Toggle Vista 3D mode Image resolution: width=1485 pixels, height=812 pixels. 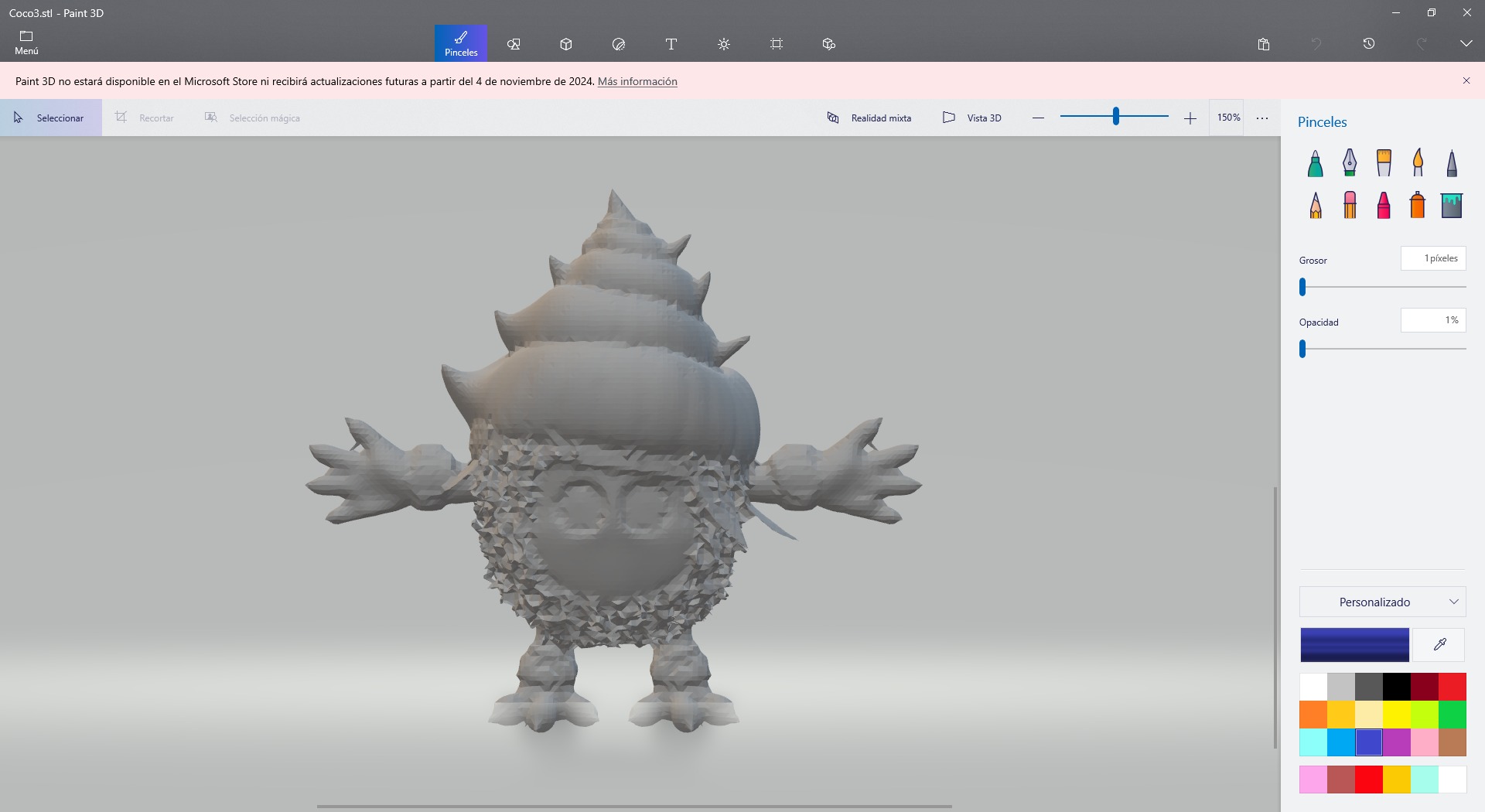point(972,118)
